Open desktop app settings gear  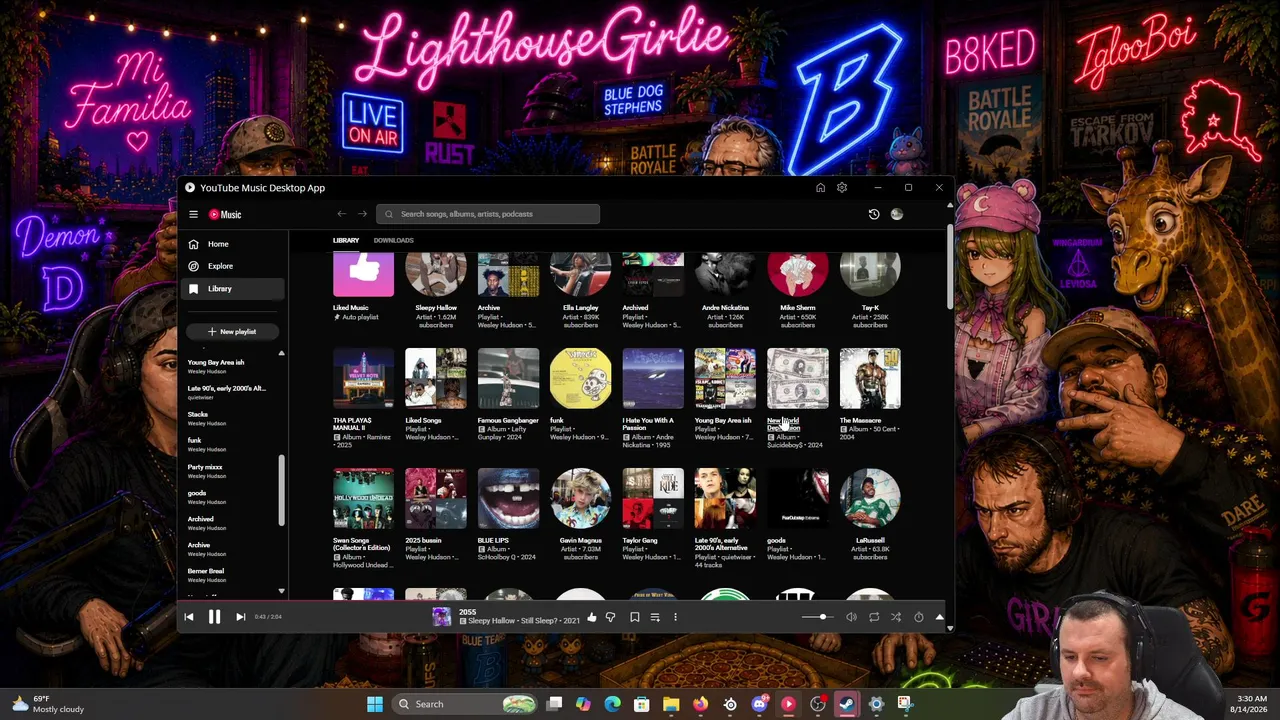pyautogui.click(x=842, y=188)
